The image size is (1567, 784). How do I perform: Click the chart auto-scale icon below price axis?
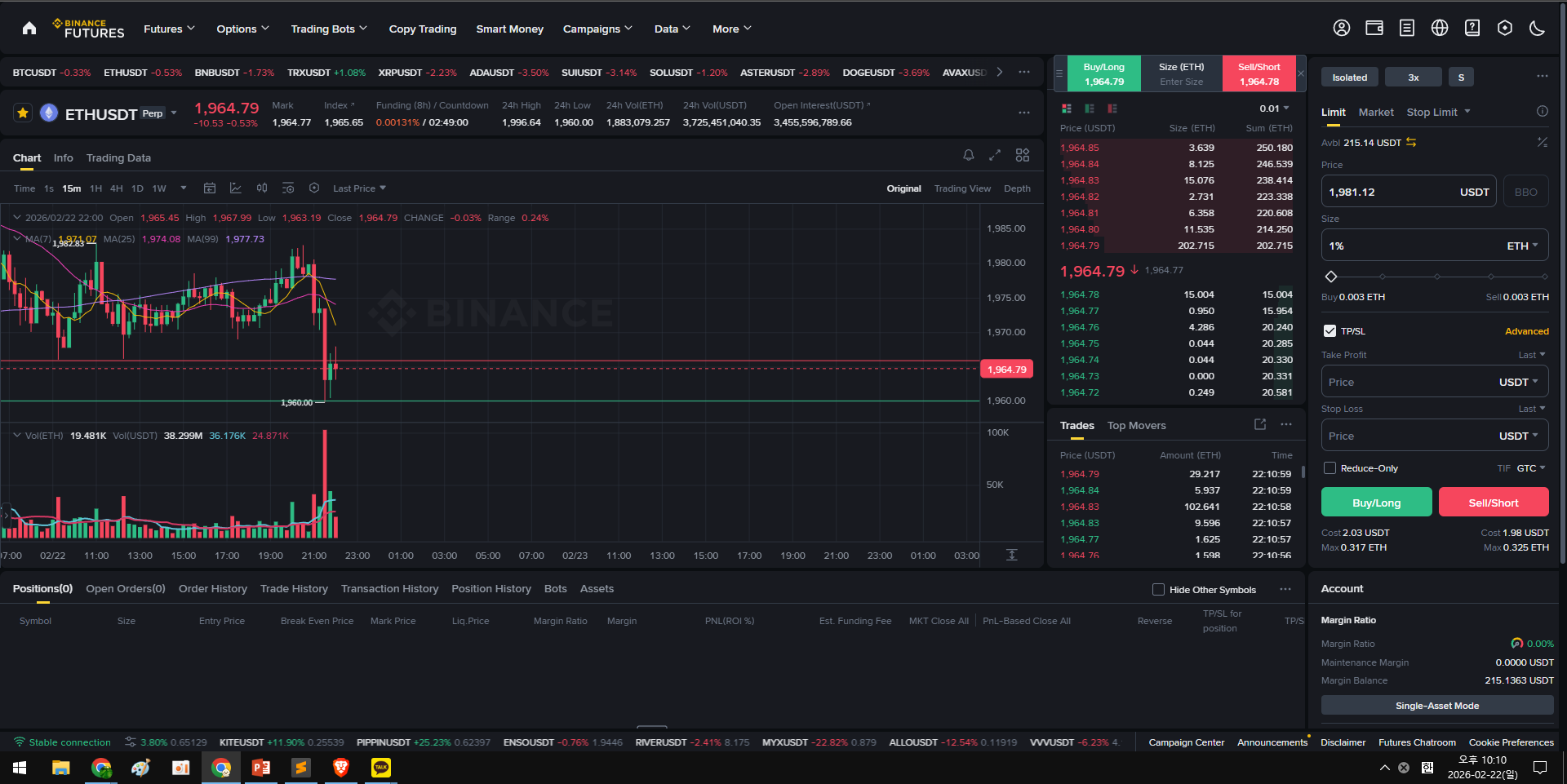click(1012, 555)
